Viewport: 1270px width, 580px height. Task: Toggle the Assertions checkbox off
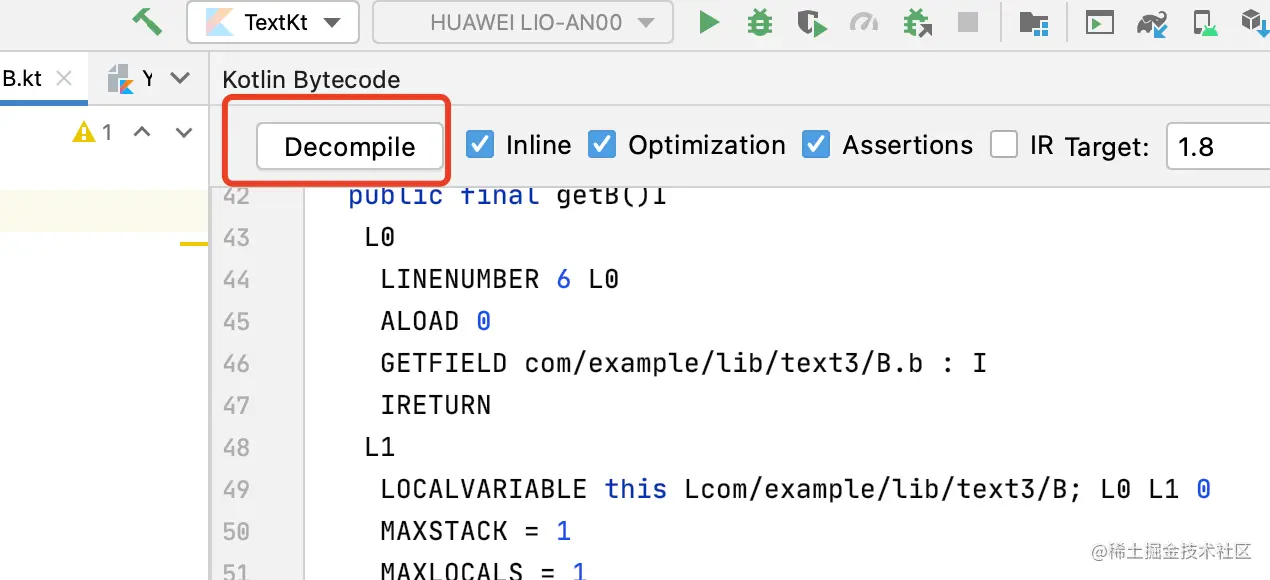[817, 145]
